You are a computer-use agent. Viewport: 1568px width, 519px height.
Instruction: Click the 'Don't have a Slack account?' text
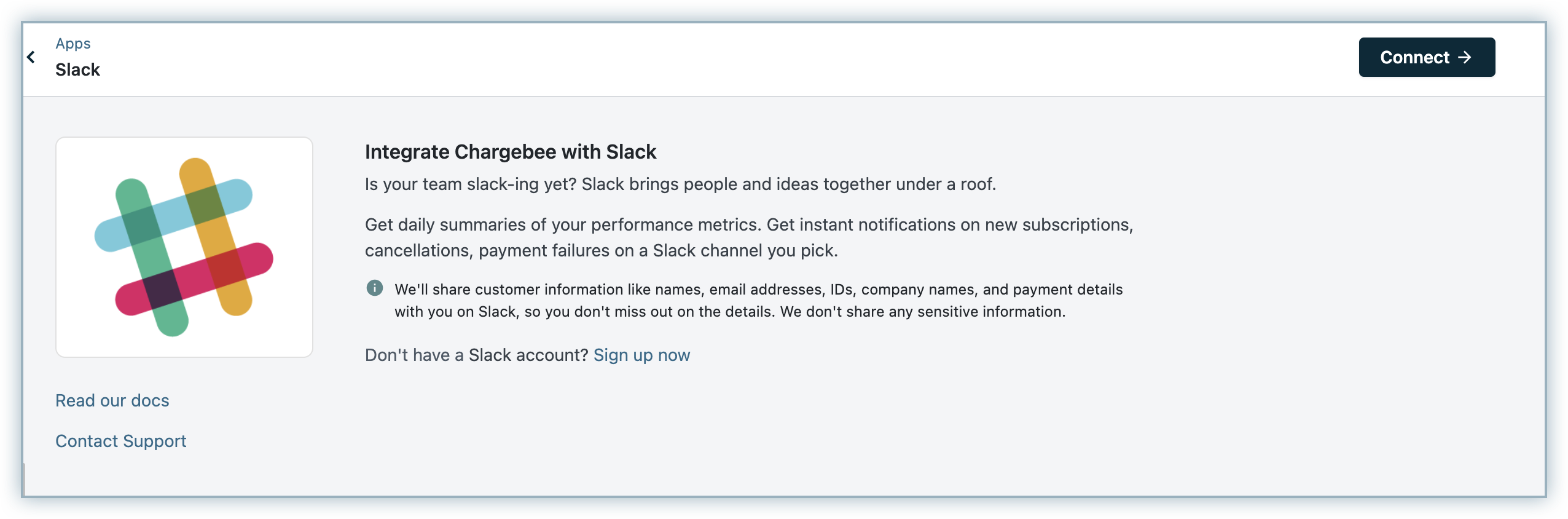(476, 355)
